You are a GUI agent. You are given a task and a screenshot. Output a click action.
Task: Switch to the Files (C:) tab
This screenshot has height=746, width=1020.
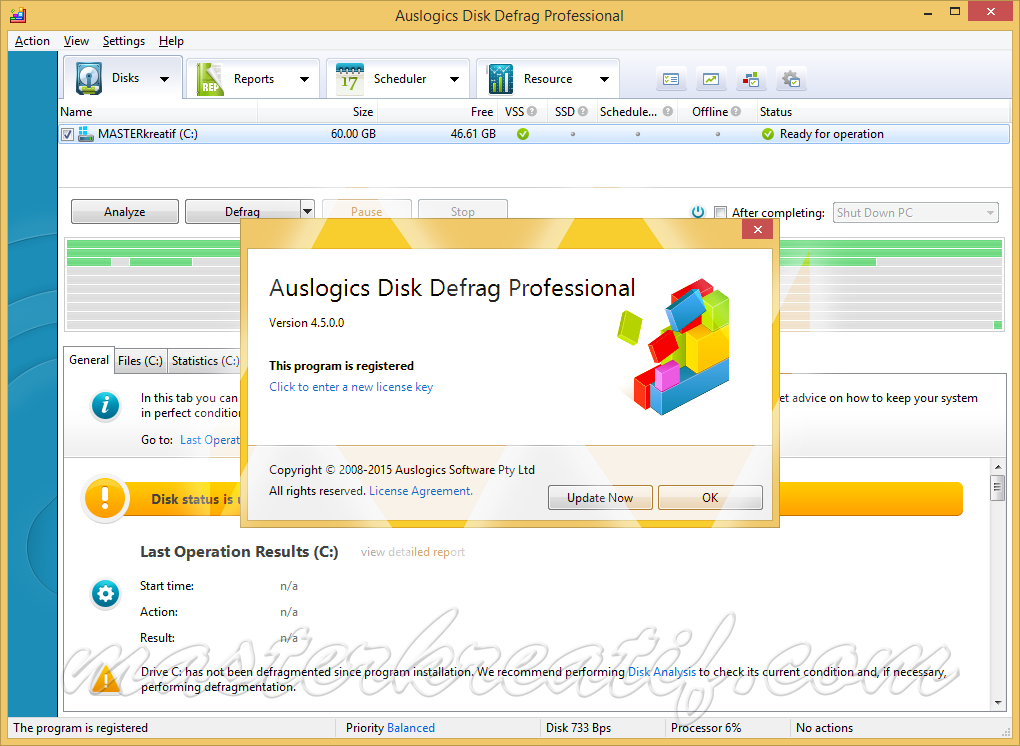(140, 361)
